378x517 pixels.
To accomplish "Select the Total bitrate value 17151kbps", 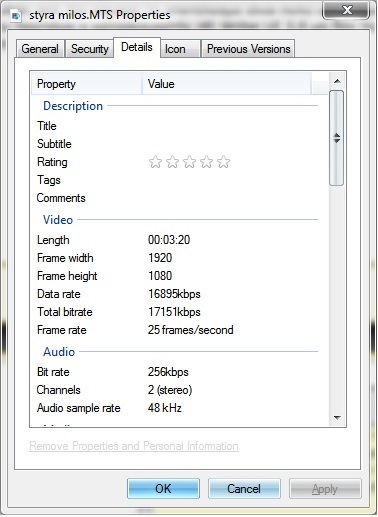I will 174,312.
